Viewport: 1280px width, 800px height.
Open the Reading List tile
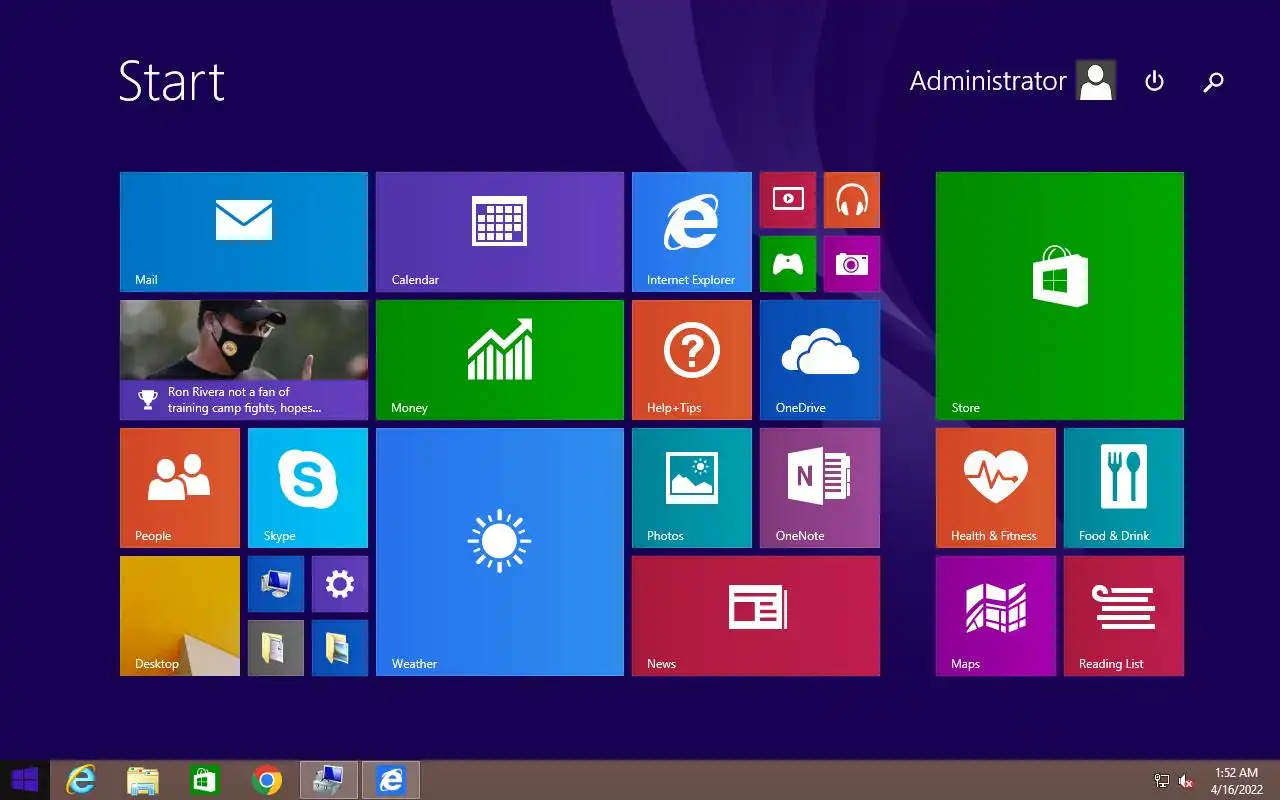tap(1124, 616)
